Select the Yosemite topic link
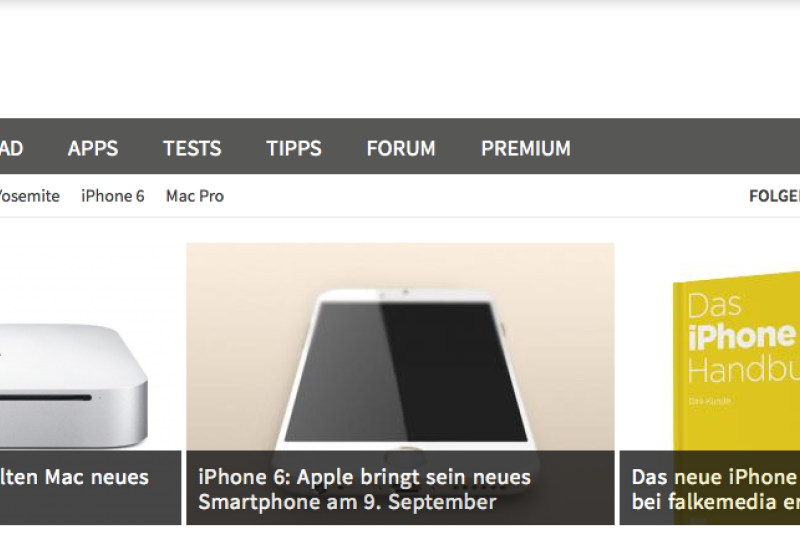800x560 pixels. 29,196
